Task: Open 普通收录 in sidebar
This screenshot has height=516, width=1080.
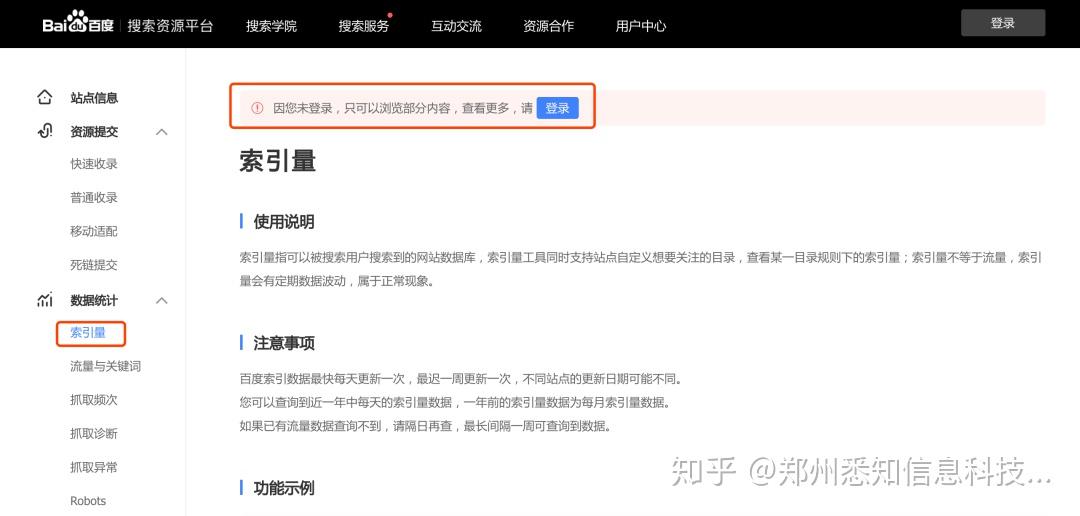Action: pos(94,198)
